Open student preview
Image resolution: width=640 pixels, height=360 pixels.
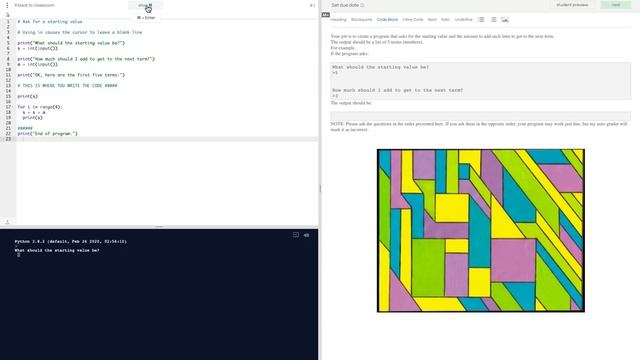click(572, 5)
